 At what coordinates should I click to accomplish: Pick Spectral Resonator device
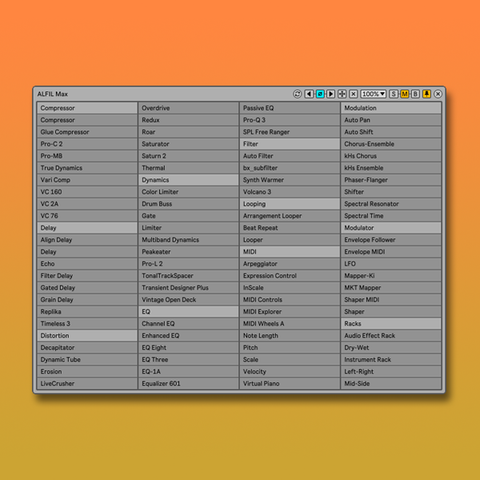(x=391, y=204)
